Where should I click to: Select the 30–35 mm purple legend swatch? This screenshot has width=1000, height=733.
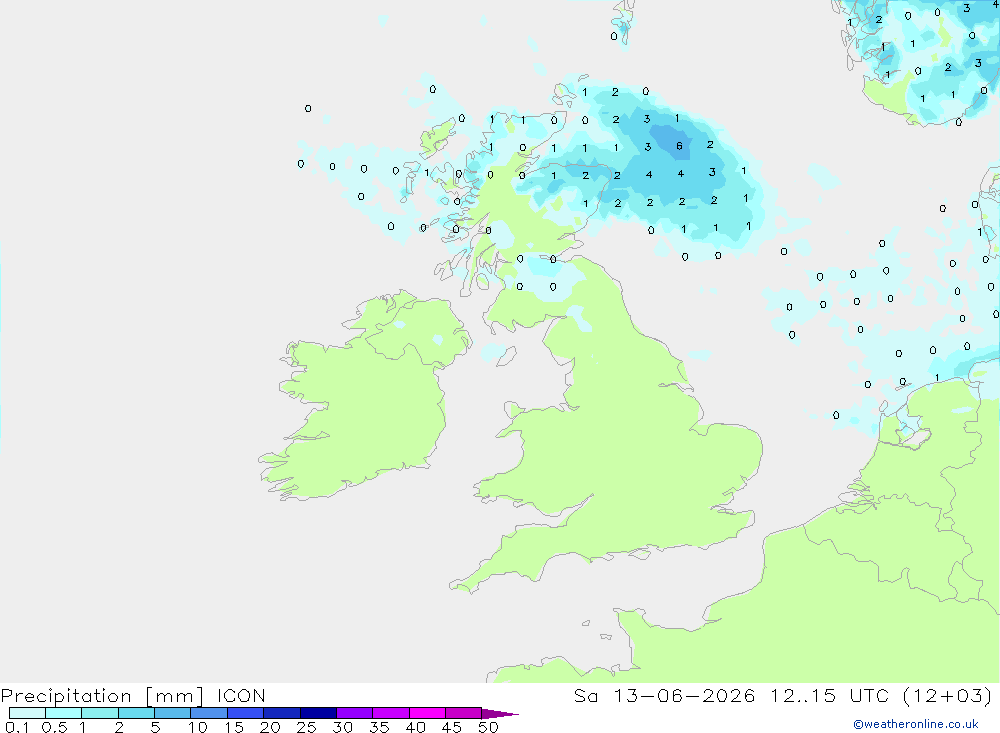click(x=355, y=713)
